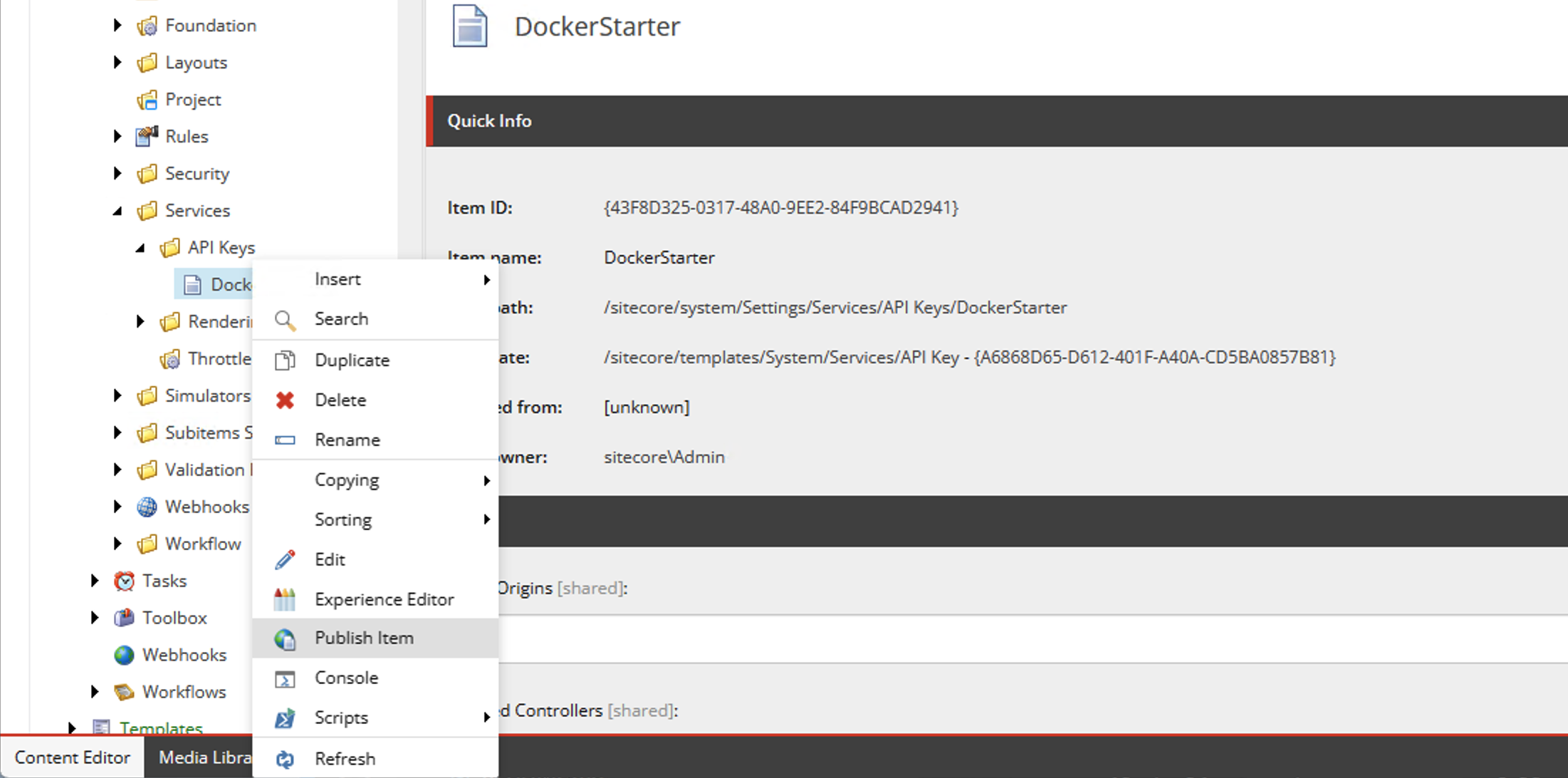Switch to the Media Library tab
Screen dimensions: 1568x778
click(199, 757)
